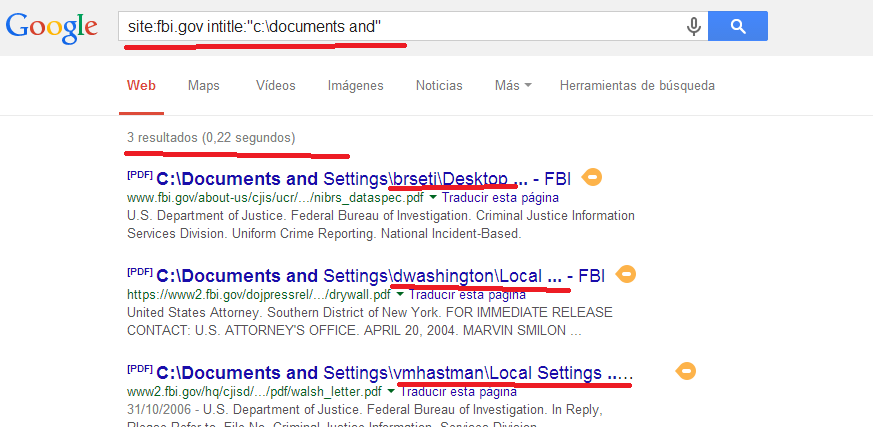Switch to the Imágenes tab
Screen dimensions: 873x427
pos(355,86)
